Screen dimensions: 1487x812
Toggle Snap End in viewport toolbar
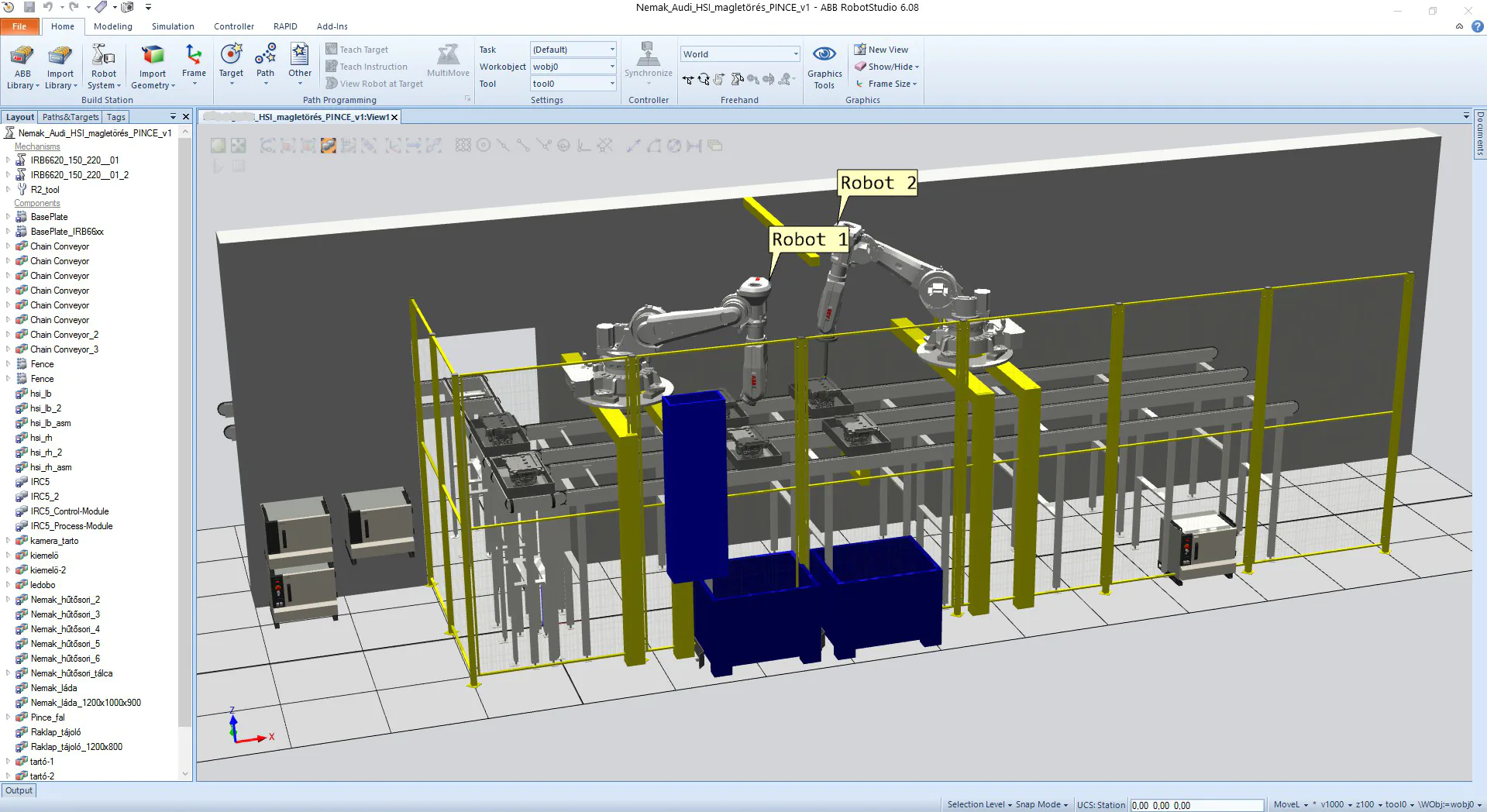pos(524,146)
